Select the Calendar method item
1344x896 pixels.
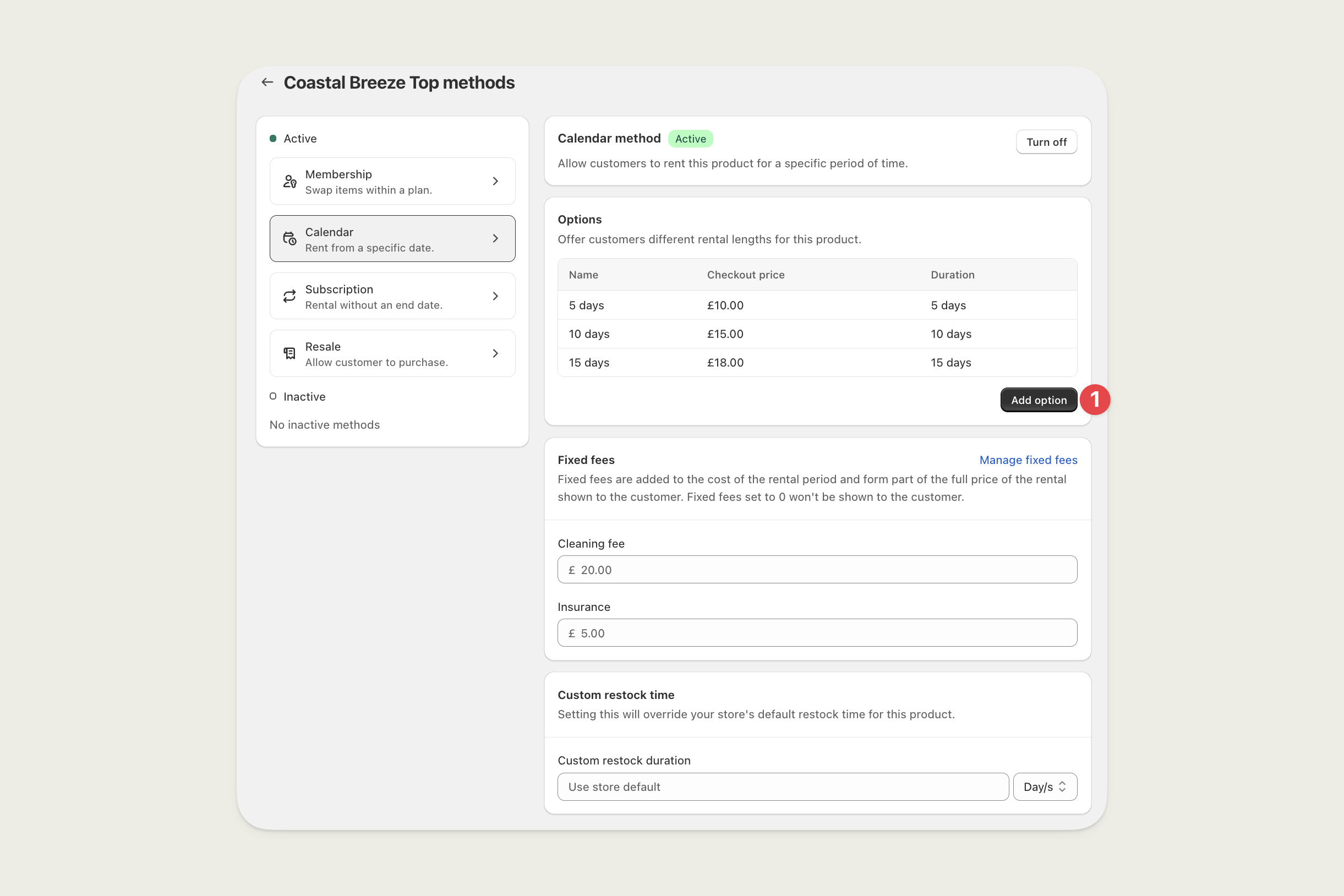click(x=392, y=239)
